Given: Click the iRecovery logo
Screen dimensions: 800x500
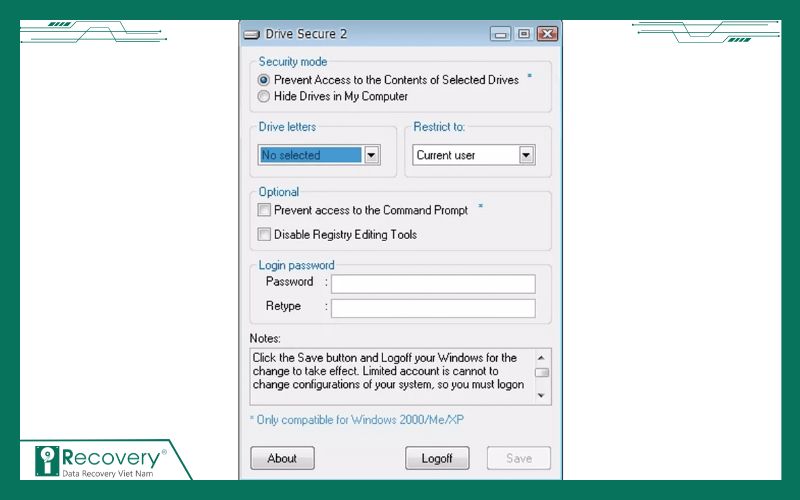Looking at the screenshot, I should click(101, 460).
